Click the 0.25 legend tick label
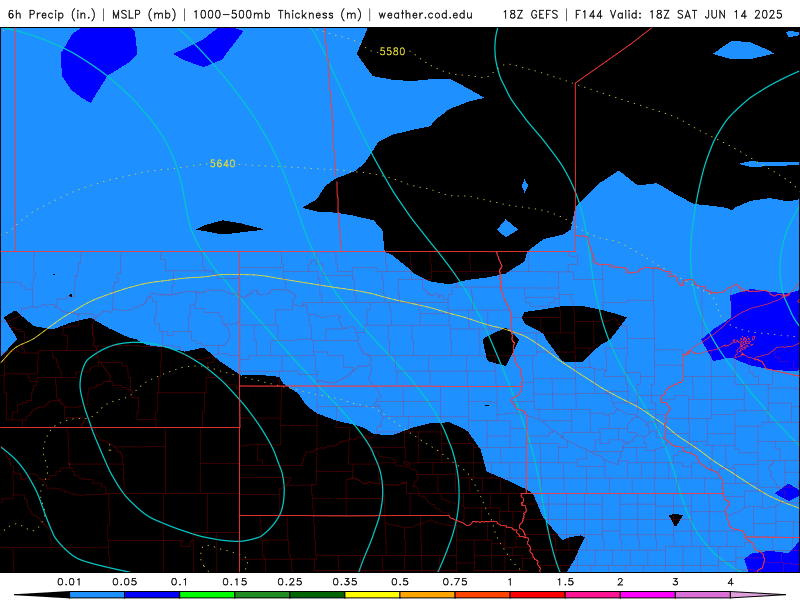800x600 pixels. 290,582
